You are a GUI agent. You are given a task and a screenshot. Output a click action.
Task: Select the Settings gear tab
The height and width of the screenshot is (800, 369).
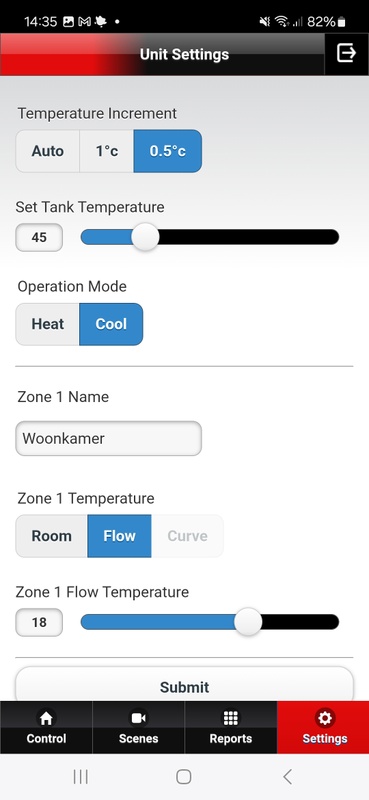pos(324,727)
